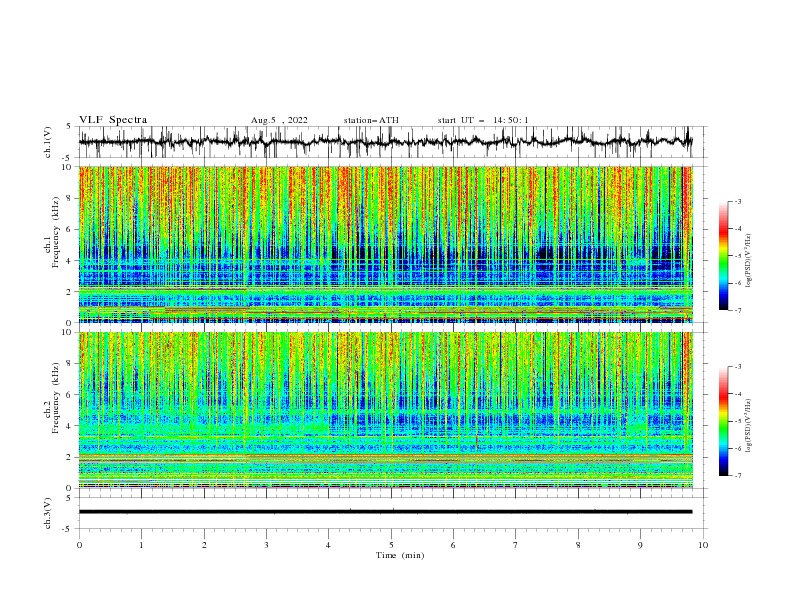The image size is (792, 612).
Task: Click the ch.1 spectrogram plot area
Action: (x=386, y=244)
